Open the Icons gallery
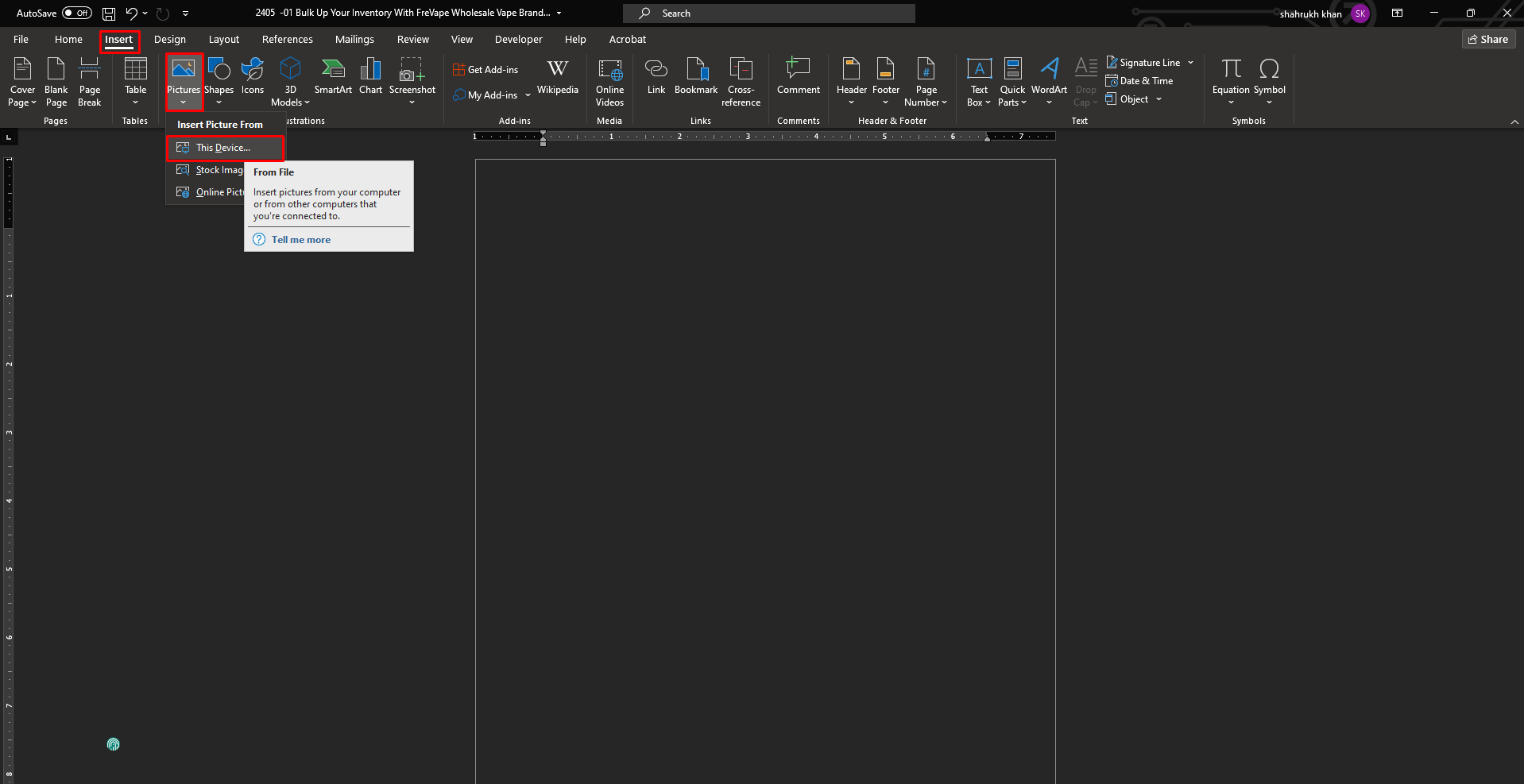This screenshot has width=1524, height=784. tap(253, 78)
